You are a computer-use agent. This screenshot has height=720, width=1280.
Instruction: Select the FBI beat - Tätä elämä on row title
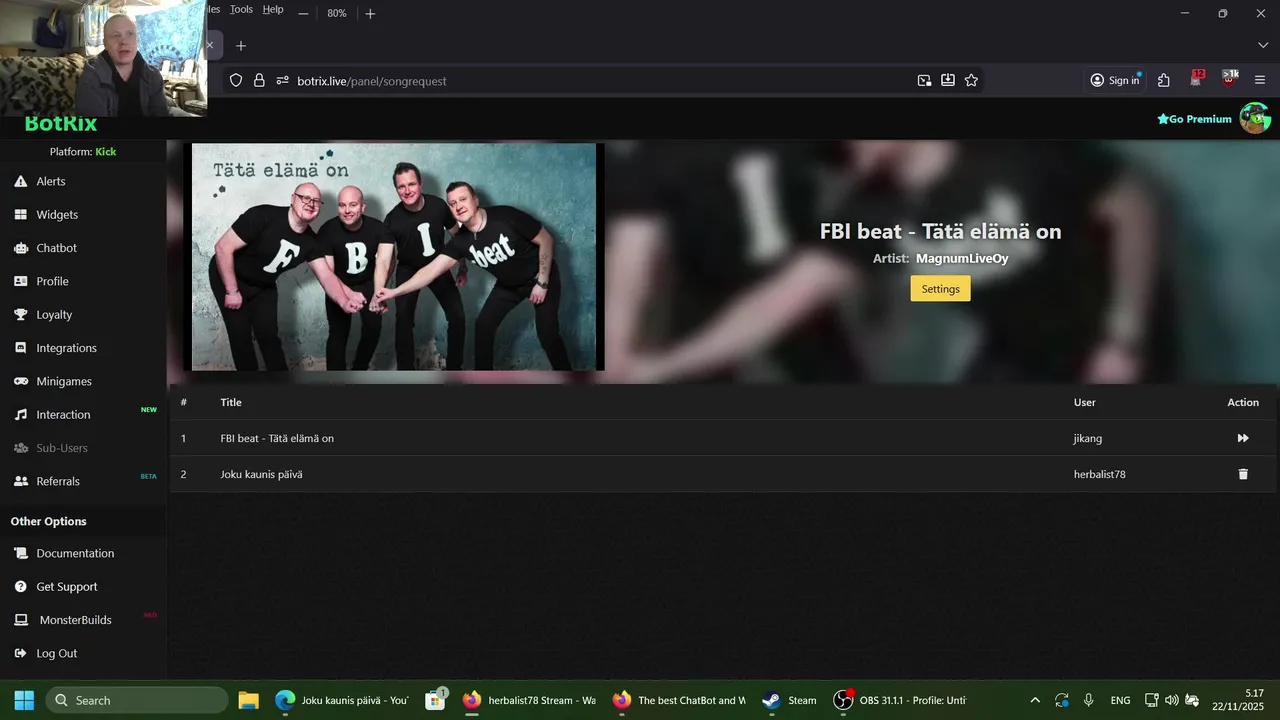tap(277, 438)
